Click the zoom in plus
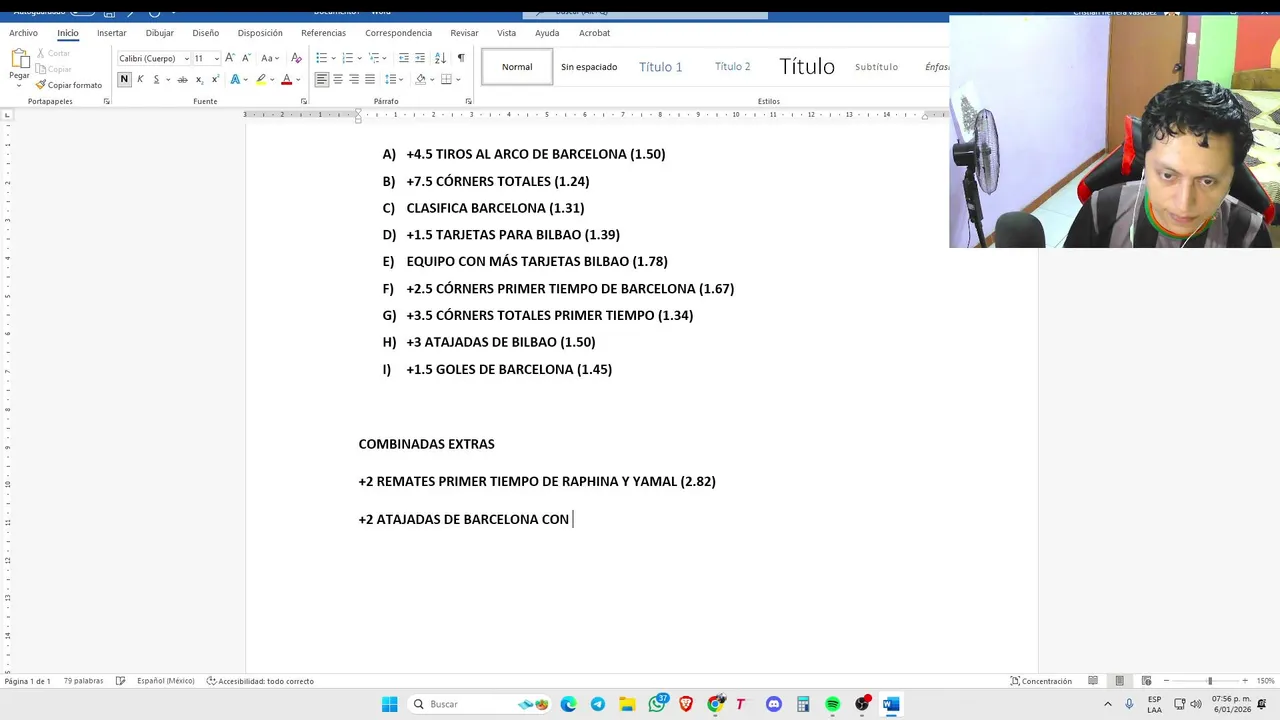The image size is (1280, 720). click(1245, 681)
